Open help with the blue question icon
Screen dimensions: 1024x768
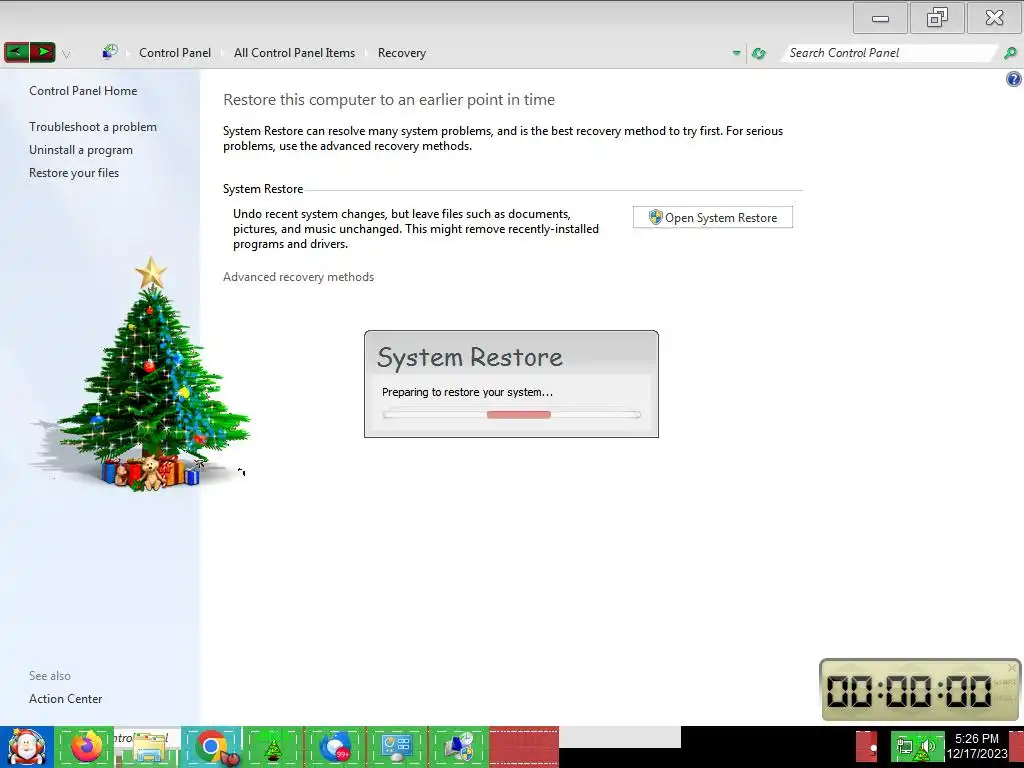(x=1014, y=80)
